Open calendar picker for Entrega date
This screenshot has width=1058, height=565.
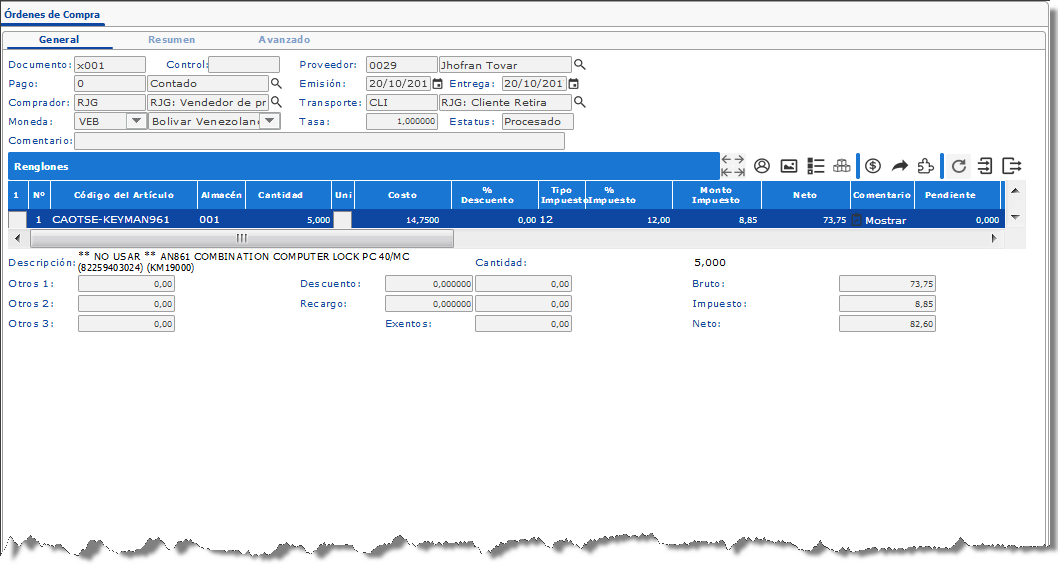(x=573, y=84)
